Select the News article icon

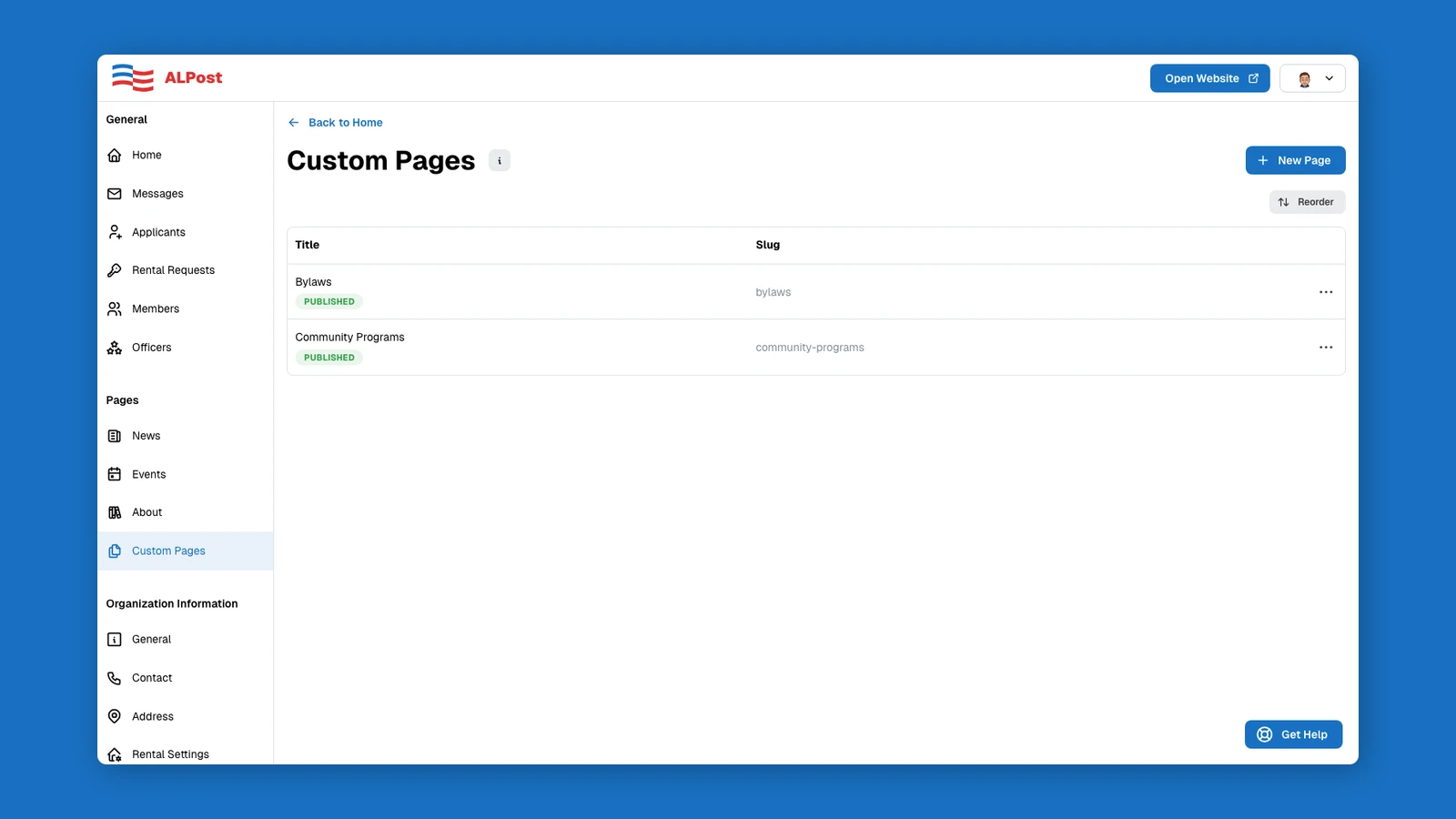115,435
